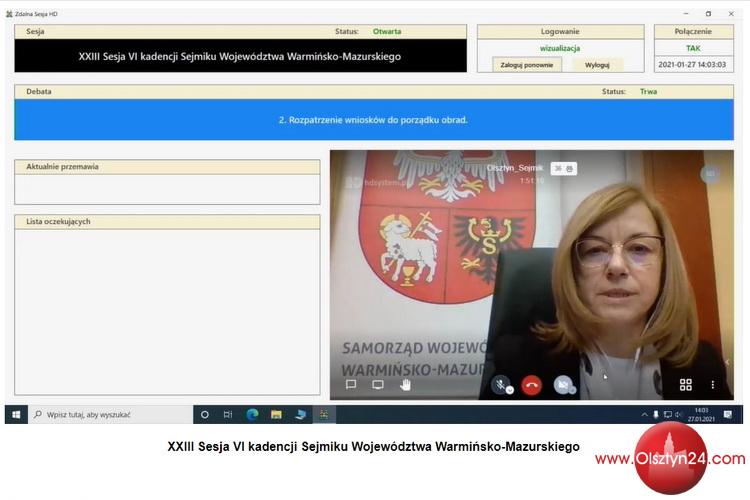Toggle Windows Task View button

(228, 414)
